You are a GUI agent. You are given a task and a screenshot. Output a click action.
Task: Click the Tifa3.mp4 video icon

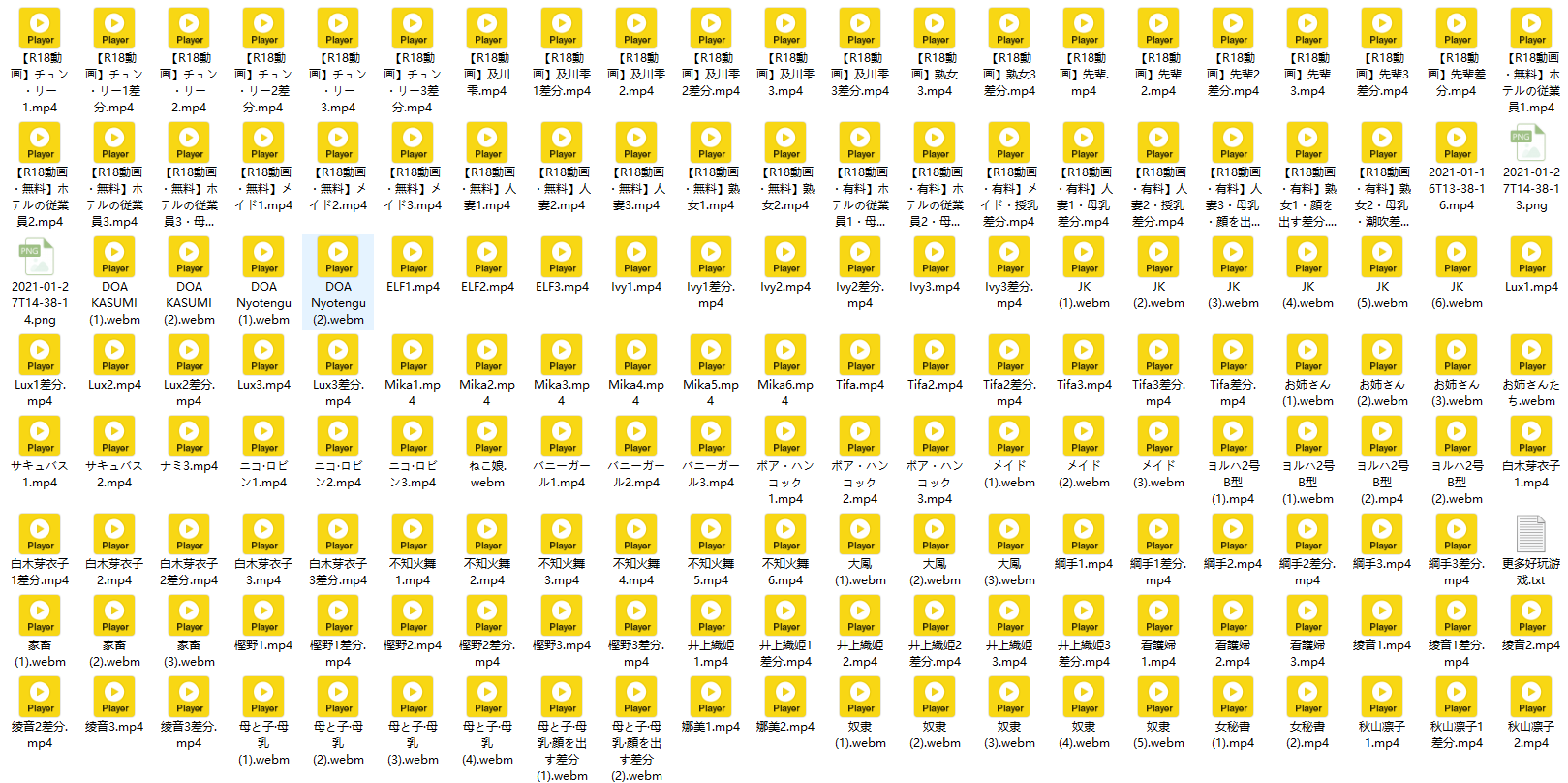(x=1084, y=355)
